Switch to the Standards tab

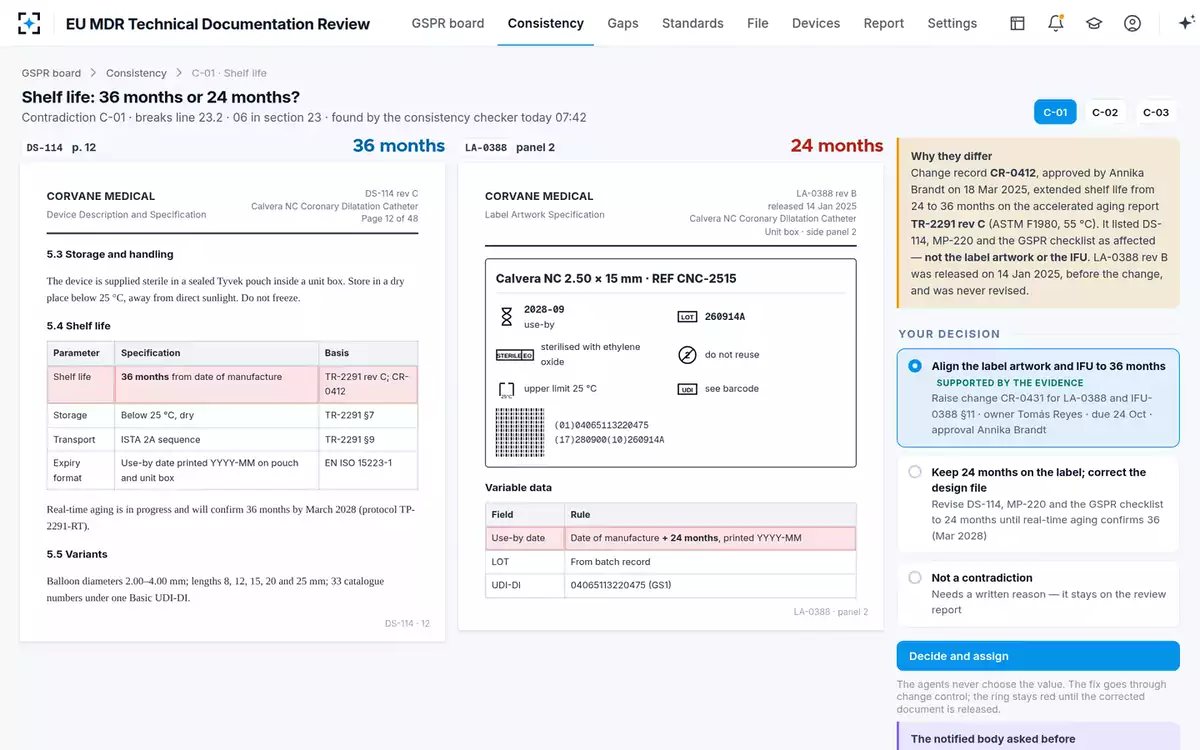[693, 23]
